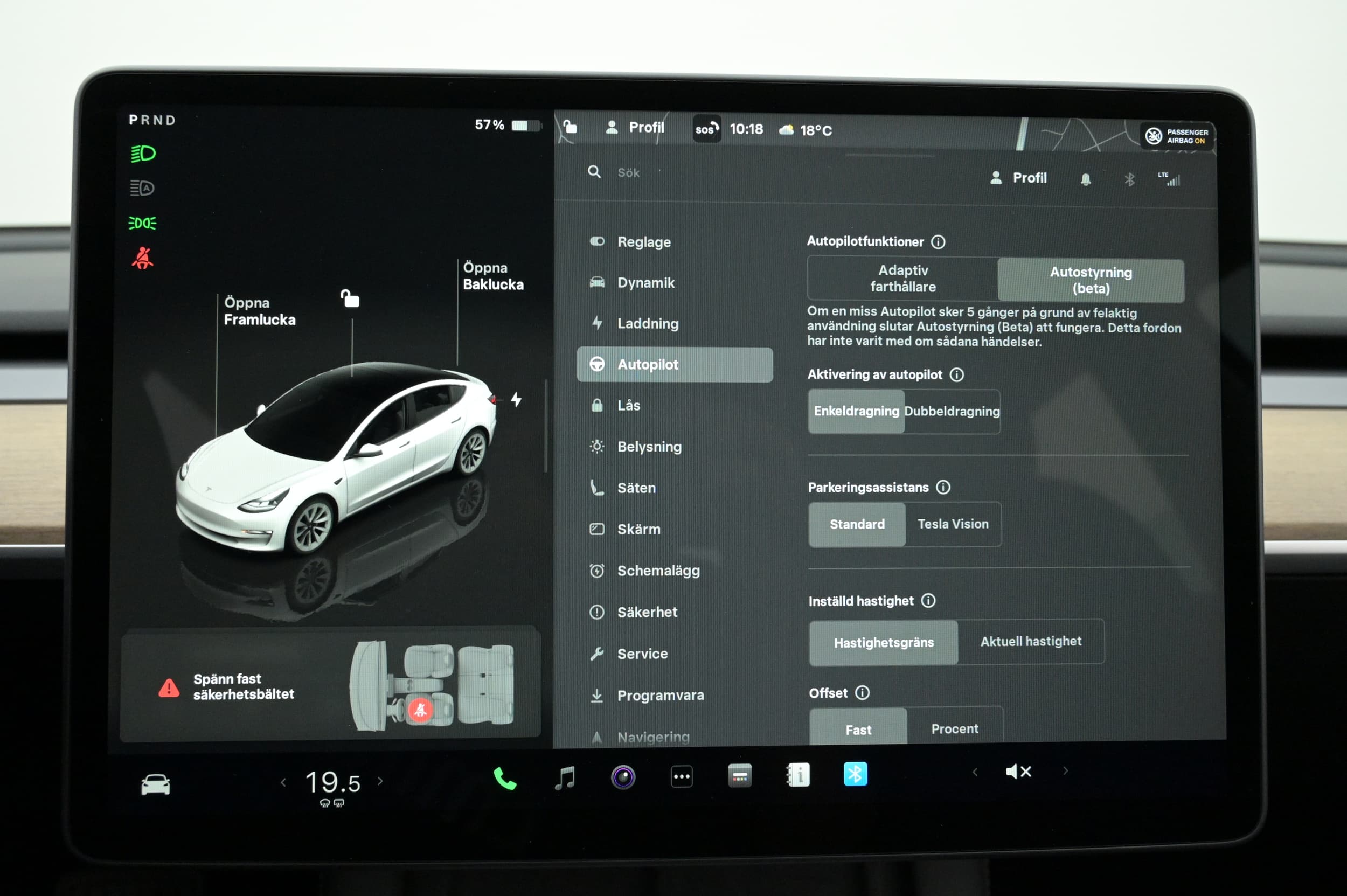Tap the lock icon in top status bar
Screen dimensions: 1347x896
pos(570,126)
